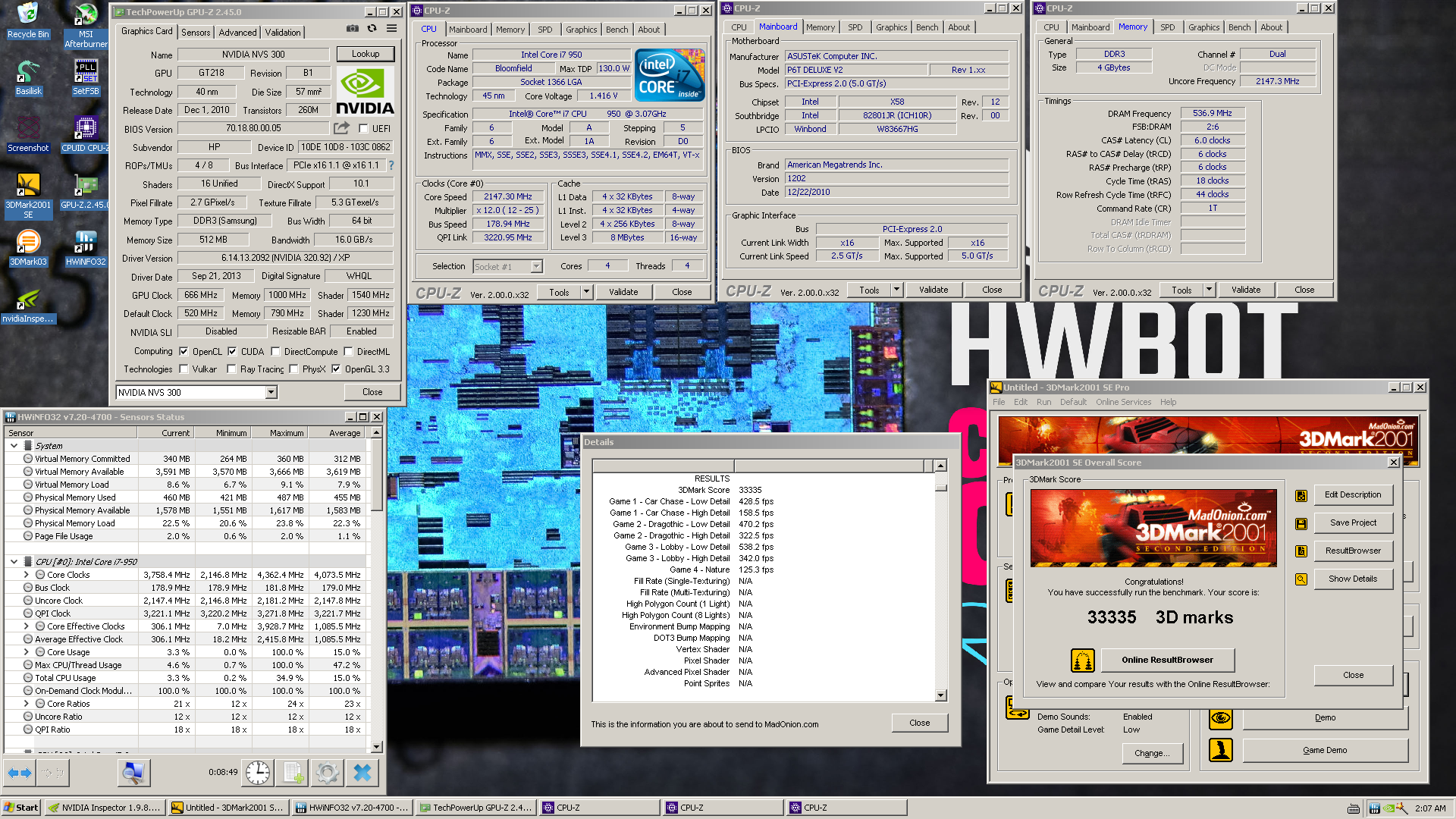Open the Bench tab in the first CPU-Z window
Screen dimensions: 1456x819
(x=617, y=30)
